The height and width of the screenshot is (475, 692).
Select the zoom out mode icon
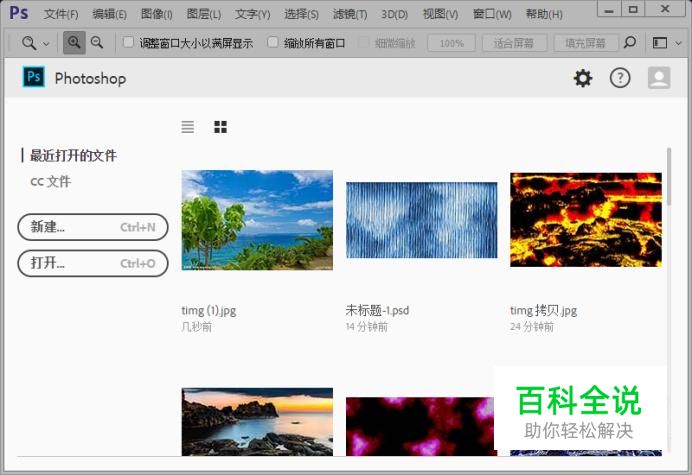coord(97,42)
